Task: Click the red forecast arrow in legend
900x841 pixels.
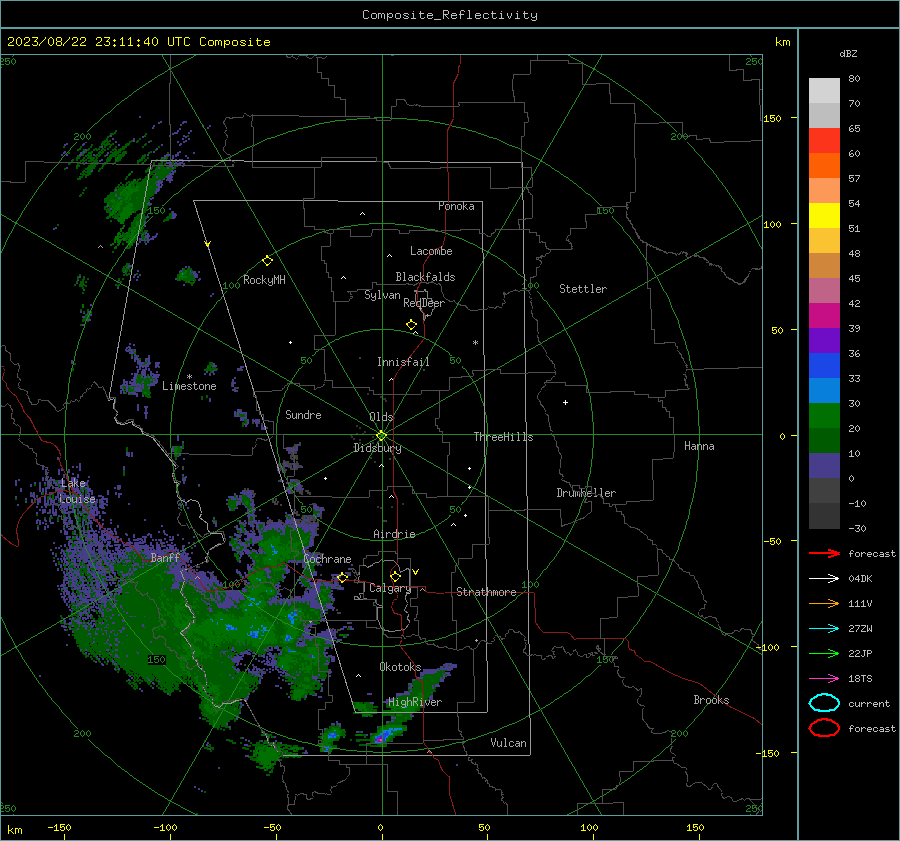Action: coord(824,553)
